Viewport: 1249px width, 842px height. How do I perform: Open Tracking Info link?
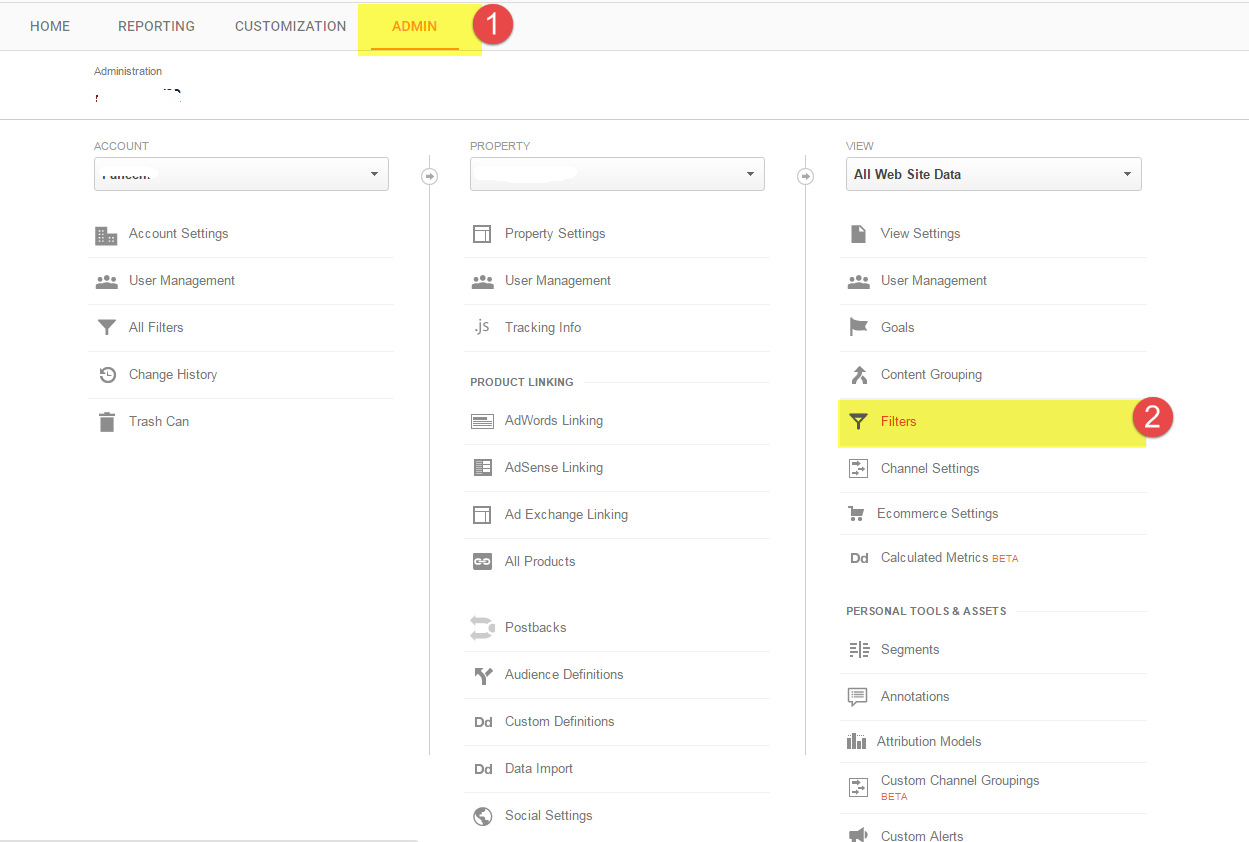click(543, 328)
